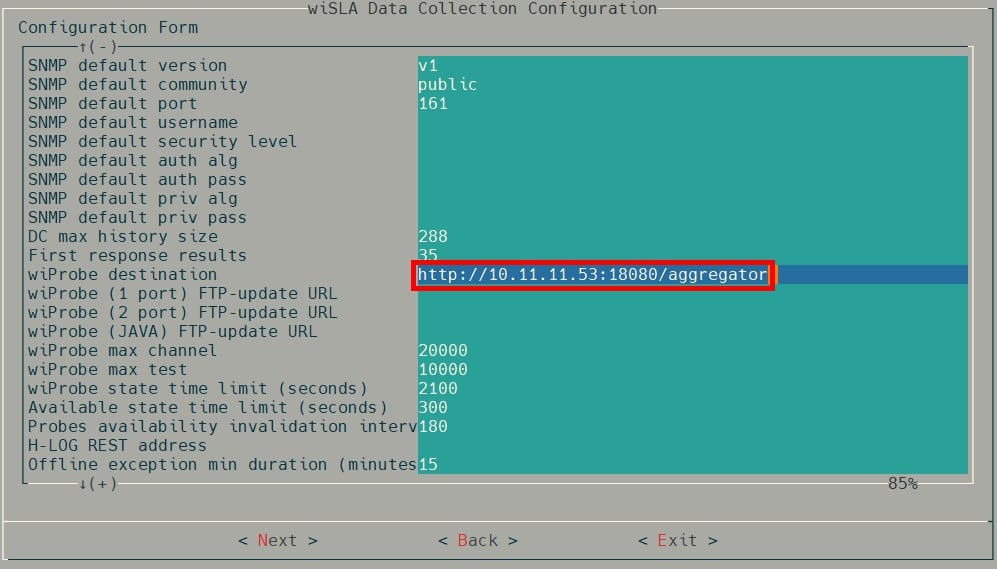Screen dimensions: 997x569
Task: Click the 'Available state time limit (seconds)' label
Action: 207,408
